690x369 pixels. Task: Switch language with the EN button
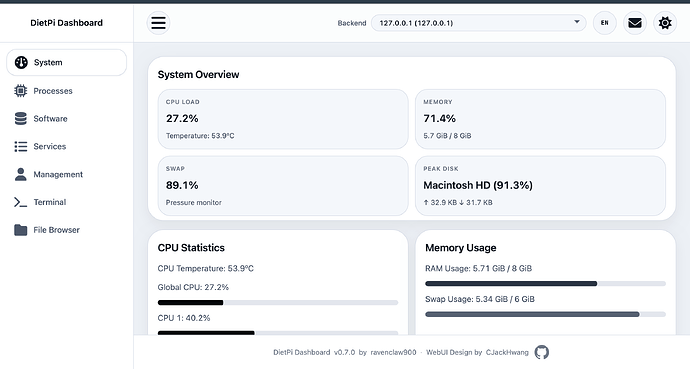point(605,23)
